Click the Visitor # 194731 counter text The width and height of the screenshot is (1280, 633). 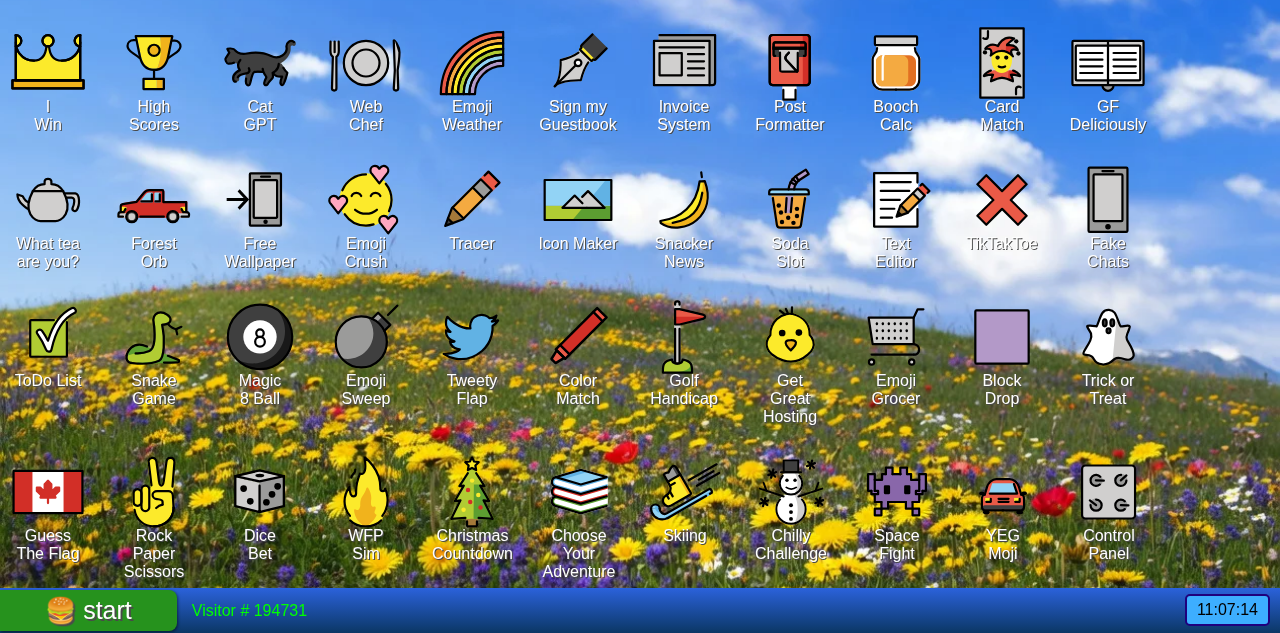pyautogui.click(x=249, y=610)
